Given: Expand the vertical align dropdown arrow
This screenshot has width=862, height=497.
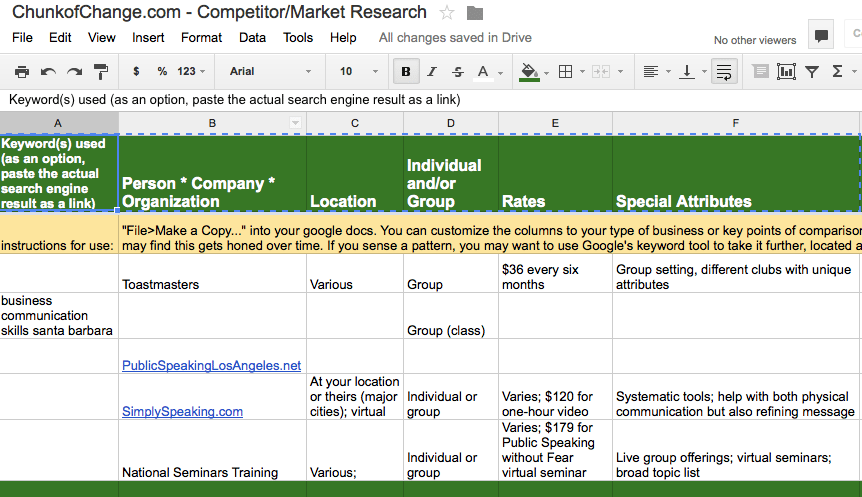Looking at the screenshot, I should coord(704,71).
